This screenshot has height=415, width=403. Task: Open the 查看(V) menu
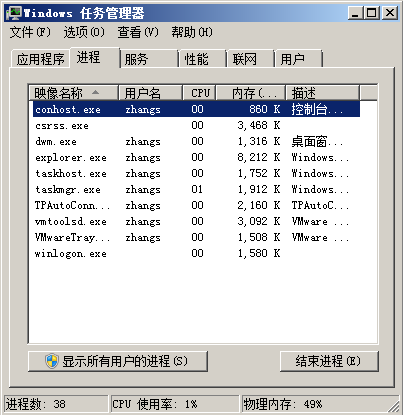point(138,32)
